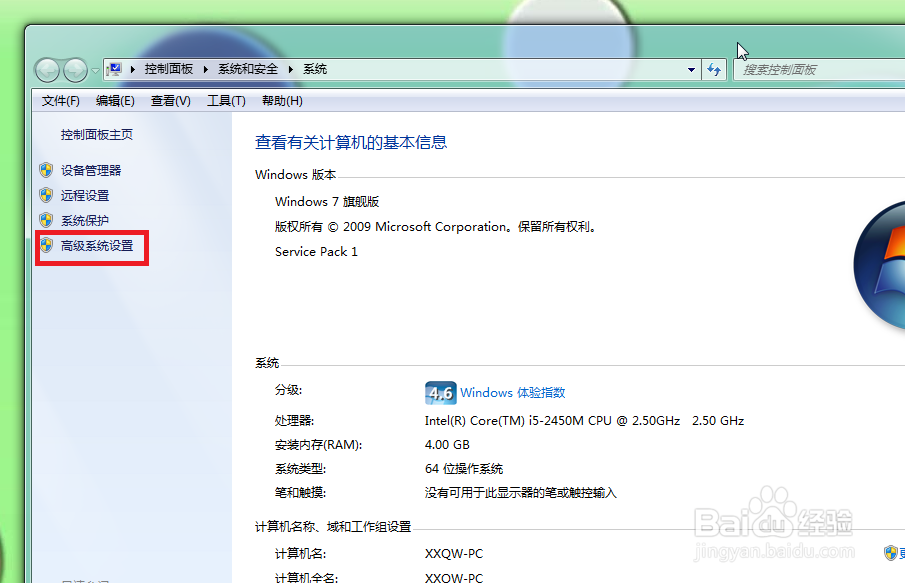Click the 64 位操作系统 value
Image resolution: width=905 pixels, height=583 pixels.
(x=464, y=469)
